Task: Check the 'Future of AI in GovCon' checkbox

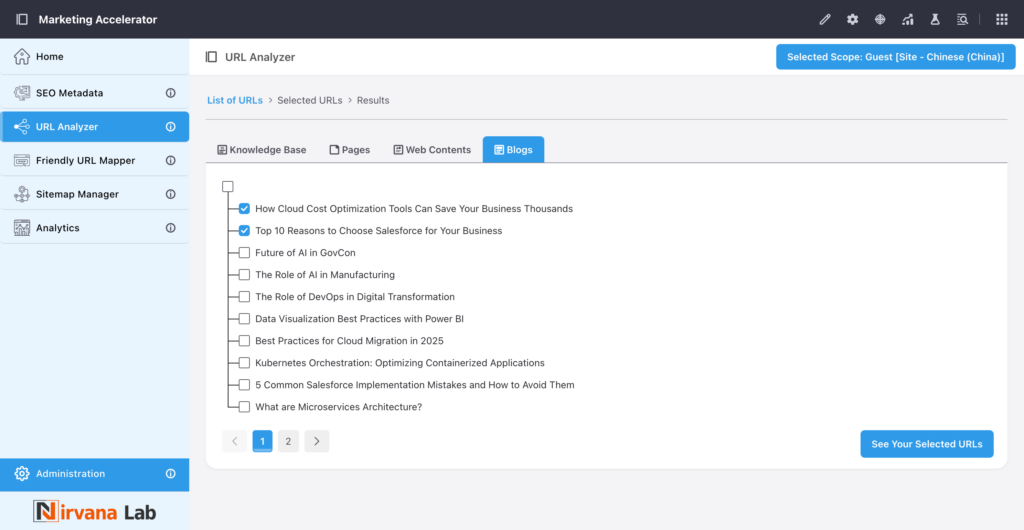Action: click(244, 253)
